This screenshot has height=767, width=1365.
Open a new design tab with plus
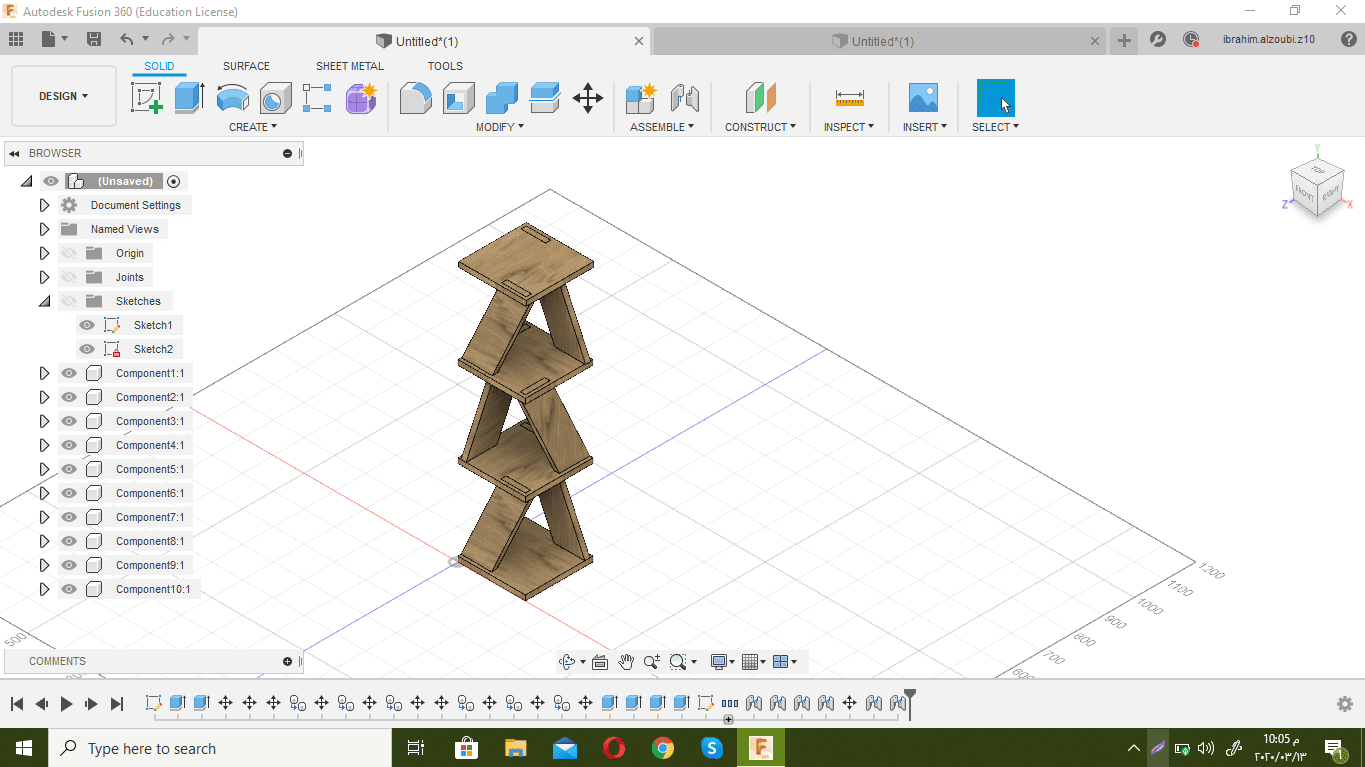(x=1125, y=40)
